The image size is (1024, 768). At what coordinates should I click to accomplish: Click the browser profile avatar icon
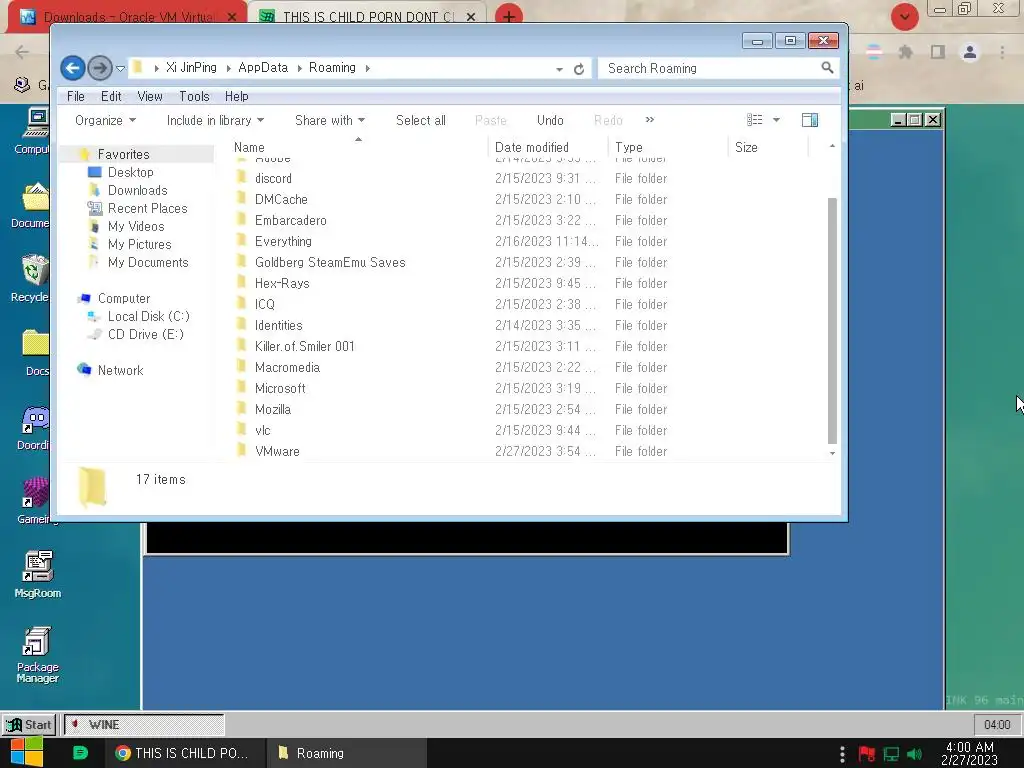970,52
